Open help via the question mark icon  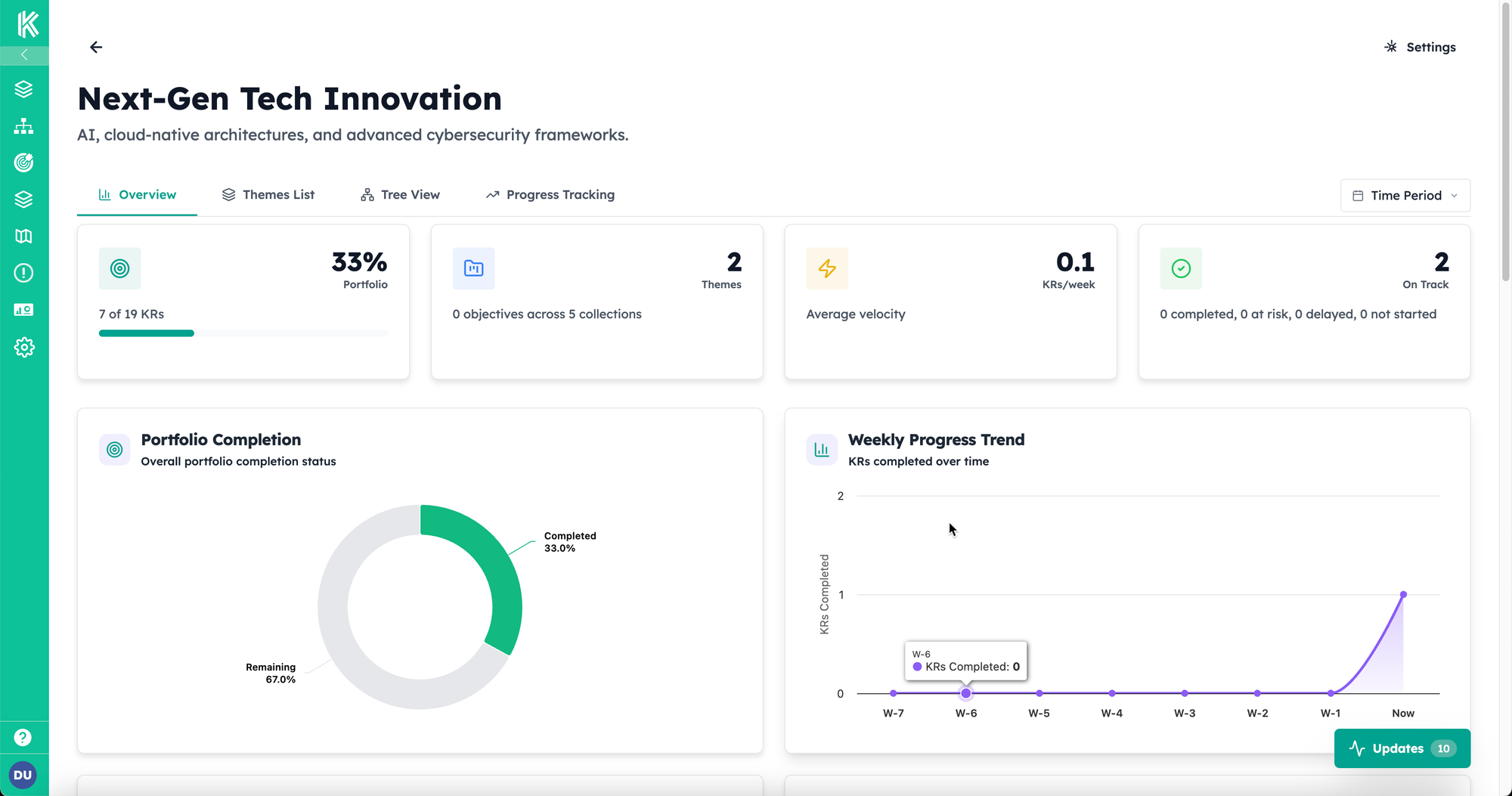tap(24, 737)
